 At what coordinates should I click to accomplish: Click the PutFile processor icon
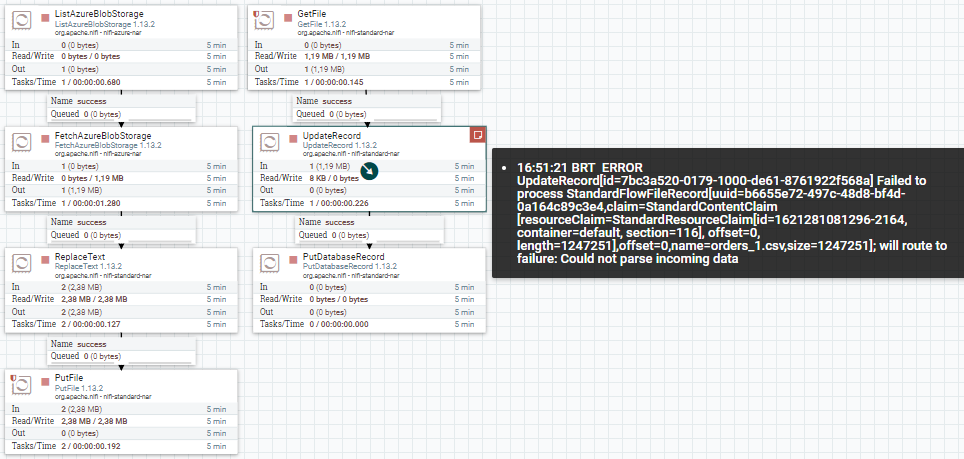point(22,385)
